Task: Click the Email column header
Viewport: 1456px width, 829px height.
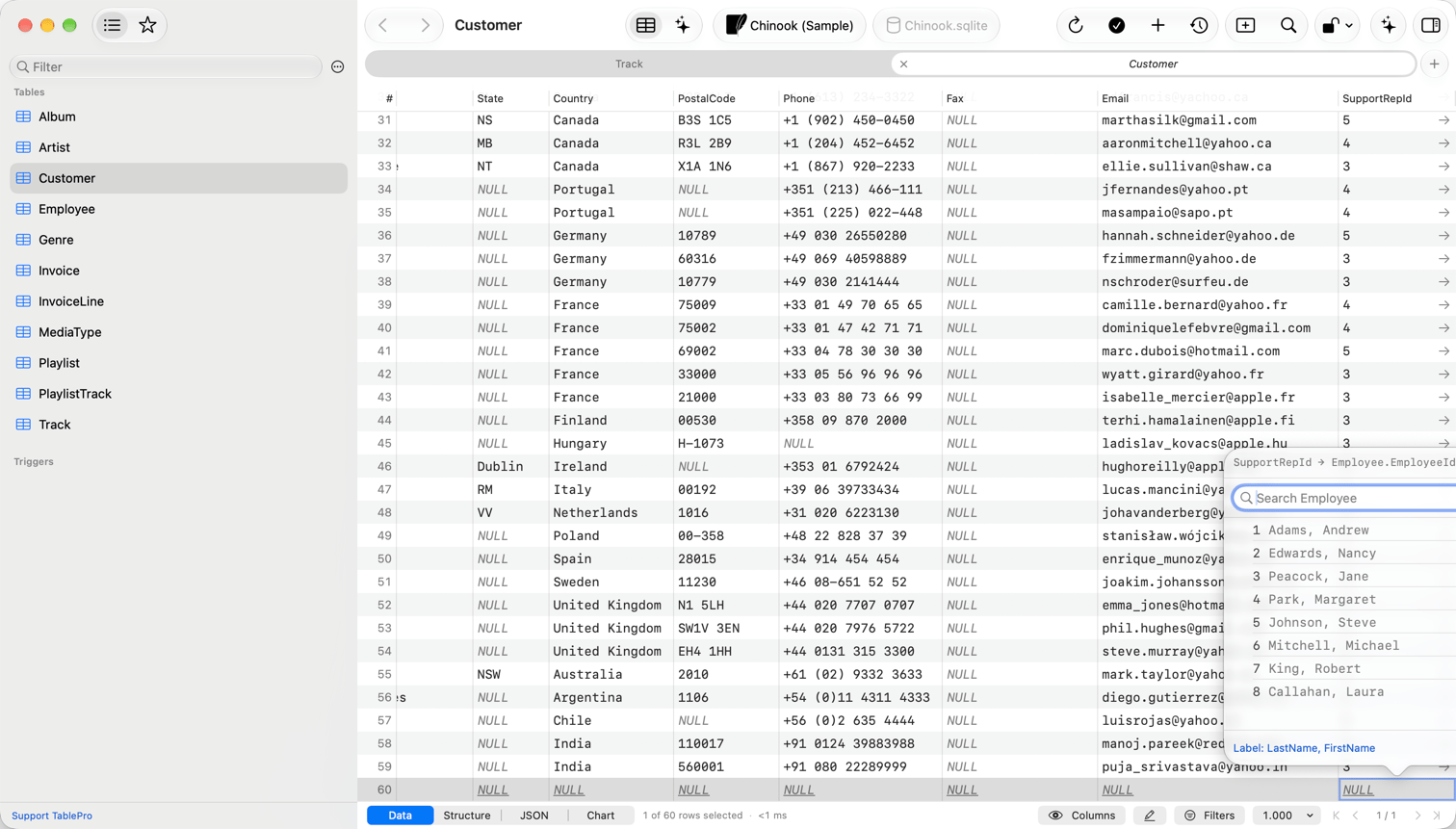Action: pyautogui.click(x=1217, y=98)
